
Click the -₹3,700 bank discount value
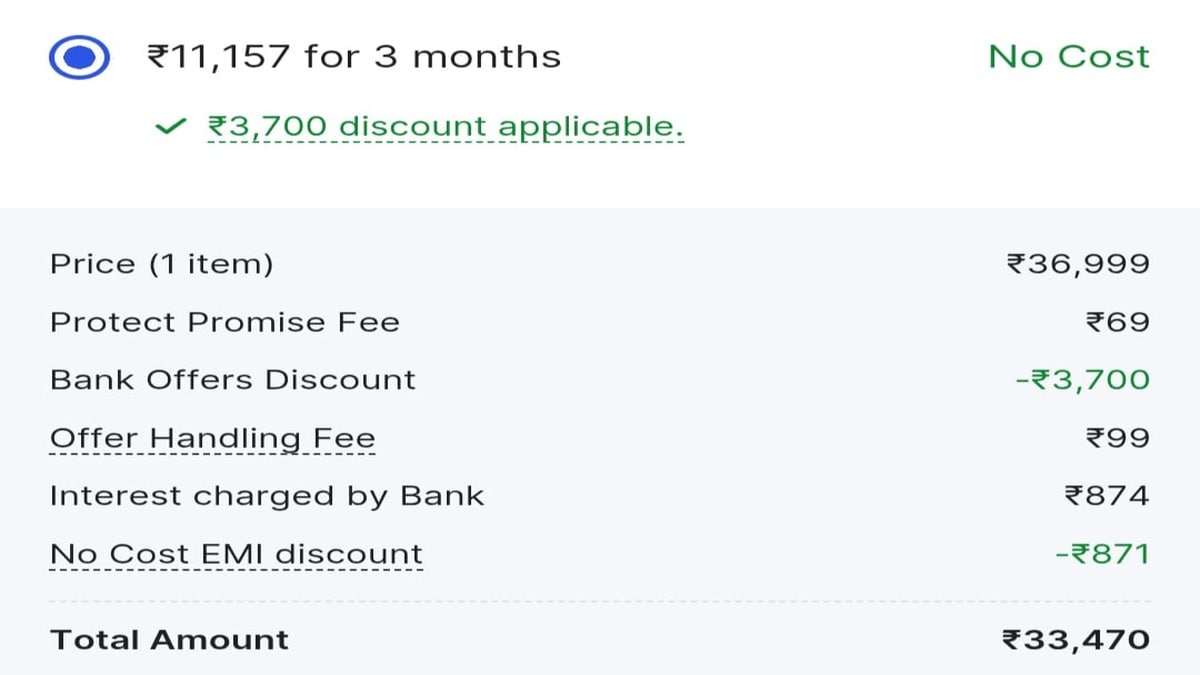pos(1083,380)
